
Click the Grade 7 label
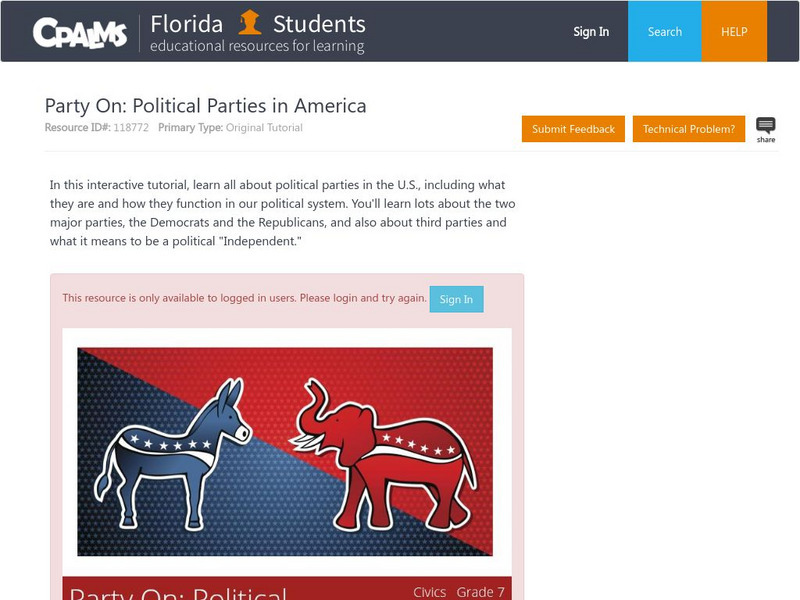tap(481, 592)
